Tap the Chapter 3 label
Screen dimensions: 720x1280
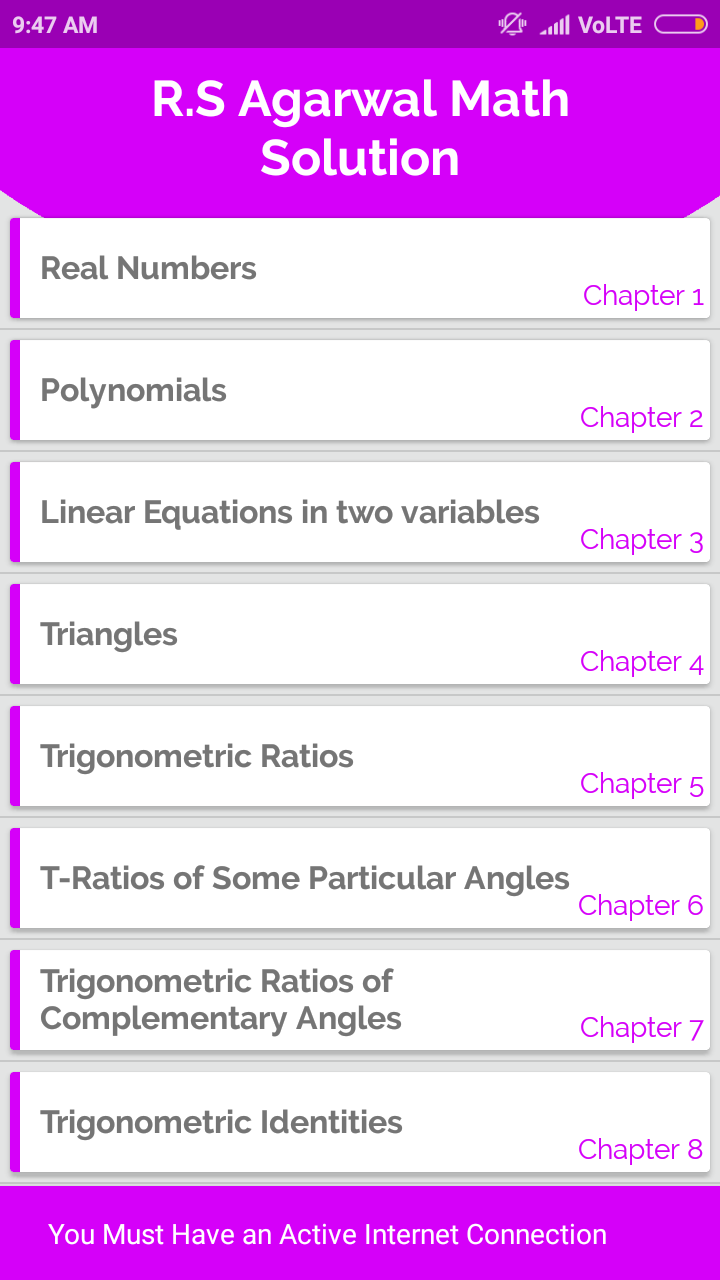pyautogui.click(x=642, y=539)
